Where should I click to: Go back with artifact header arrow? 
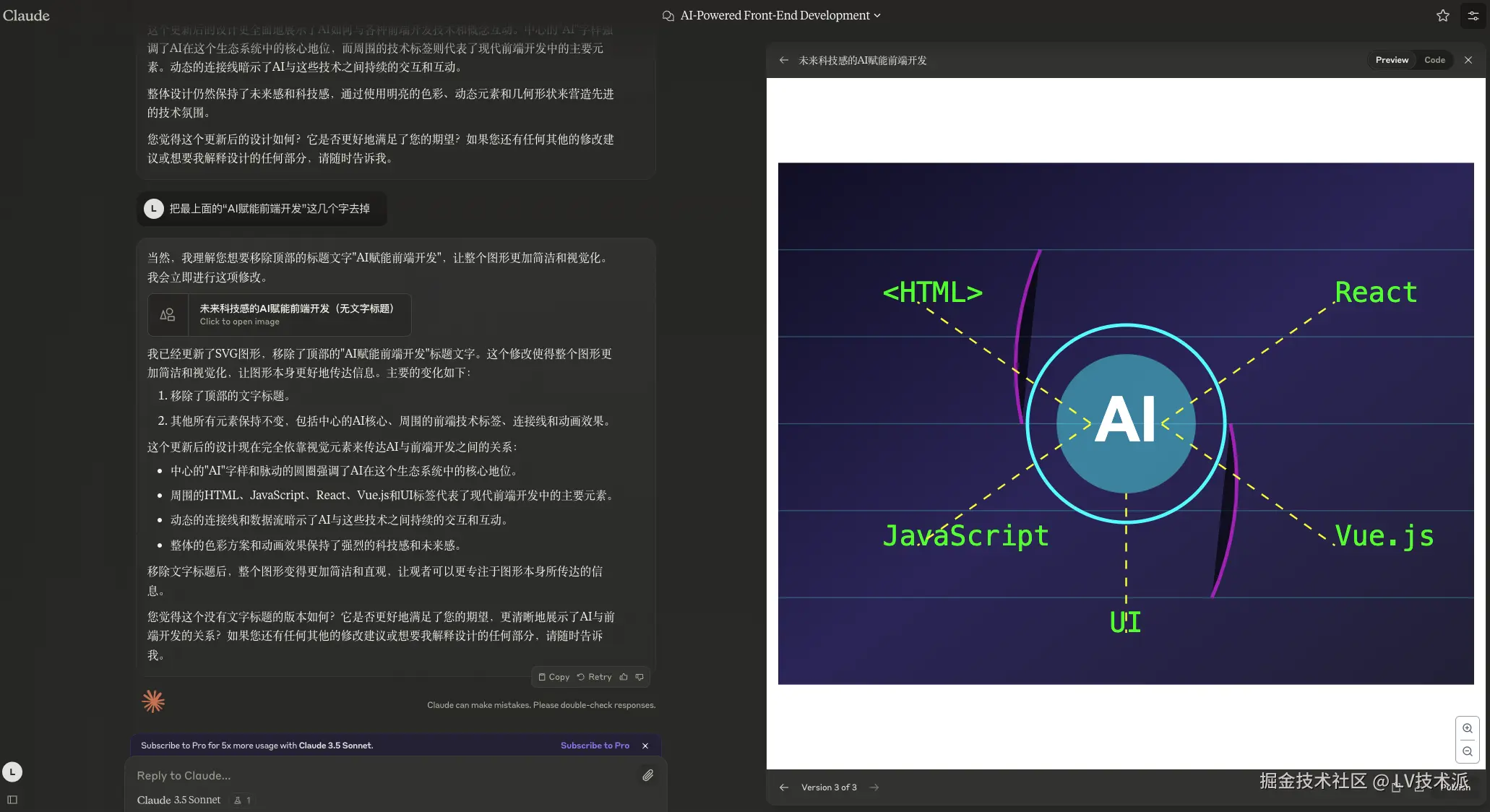[783, 60]
